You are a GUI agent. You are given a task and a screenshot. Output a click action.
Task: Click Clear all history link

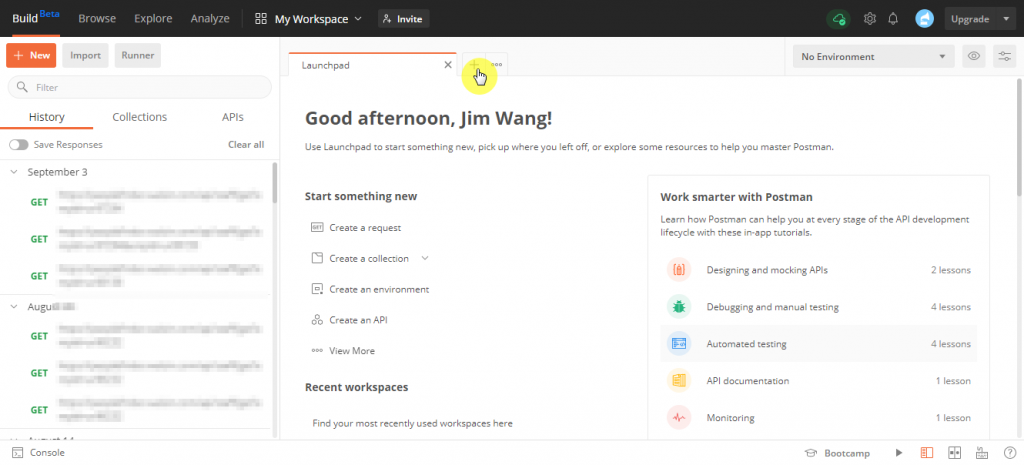click(x=246, y=144)
